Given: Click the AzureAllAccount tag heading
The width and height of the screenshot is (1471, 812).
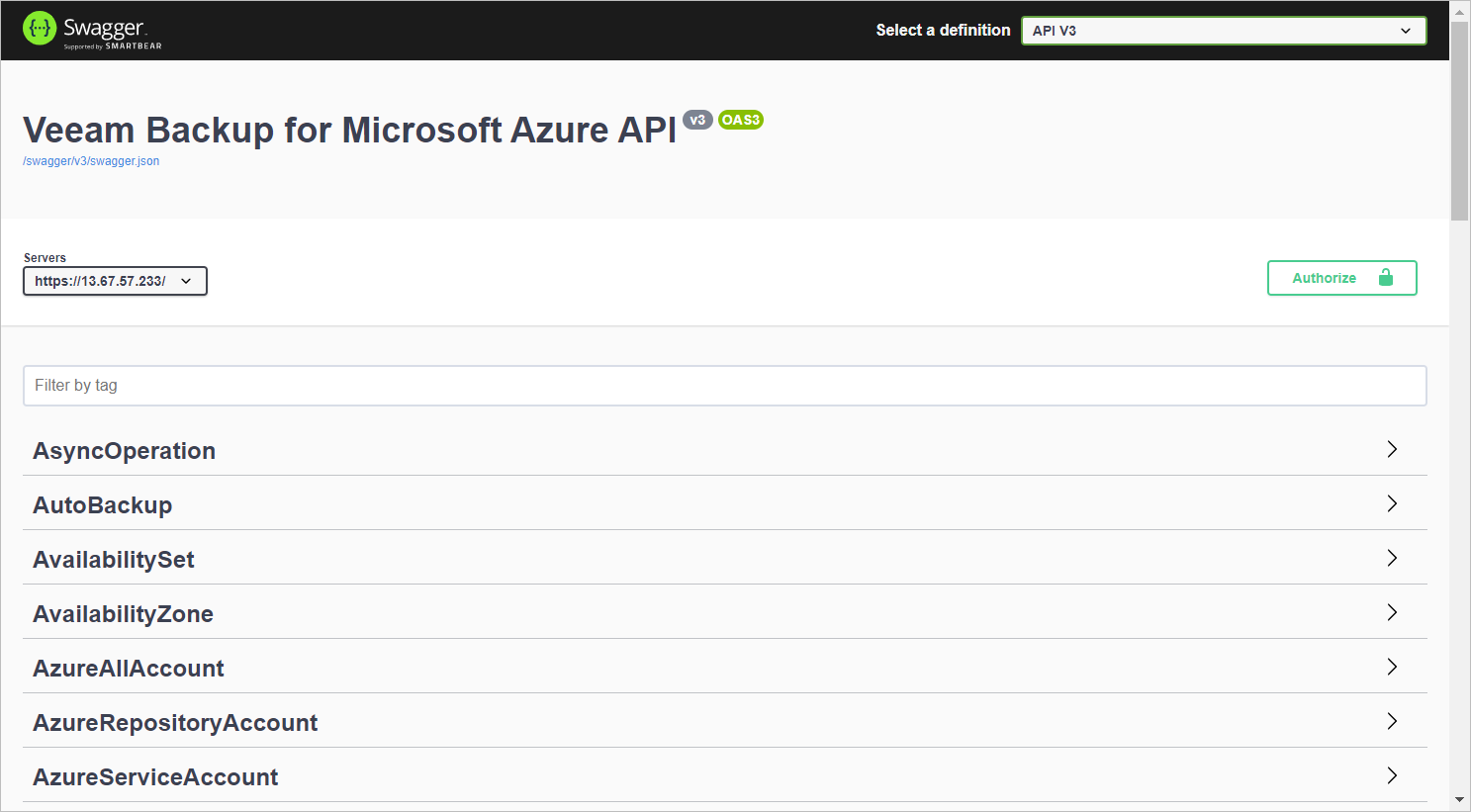Looking at the screenshot, I should (x=129, y=669).
